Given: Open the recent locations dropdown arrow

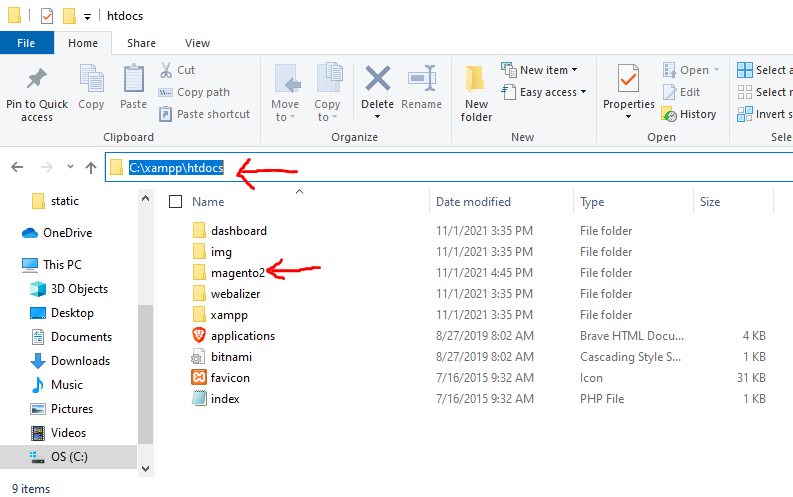Looking at the screenshot, I should 70,167.
